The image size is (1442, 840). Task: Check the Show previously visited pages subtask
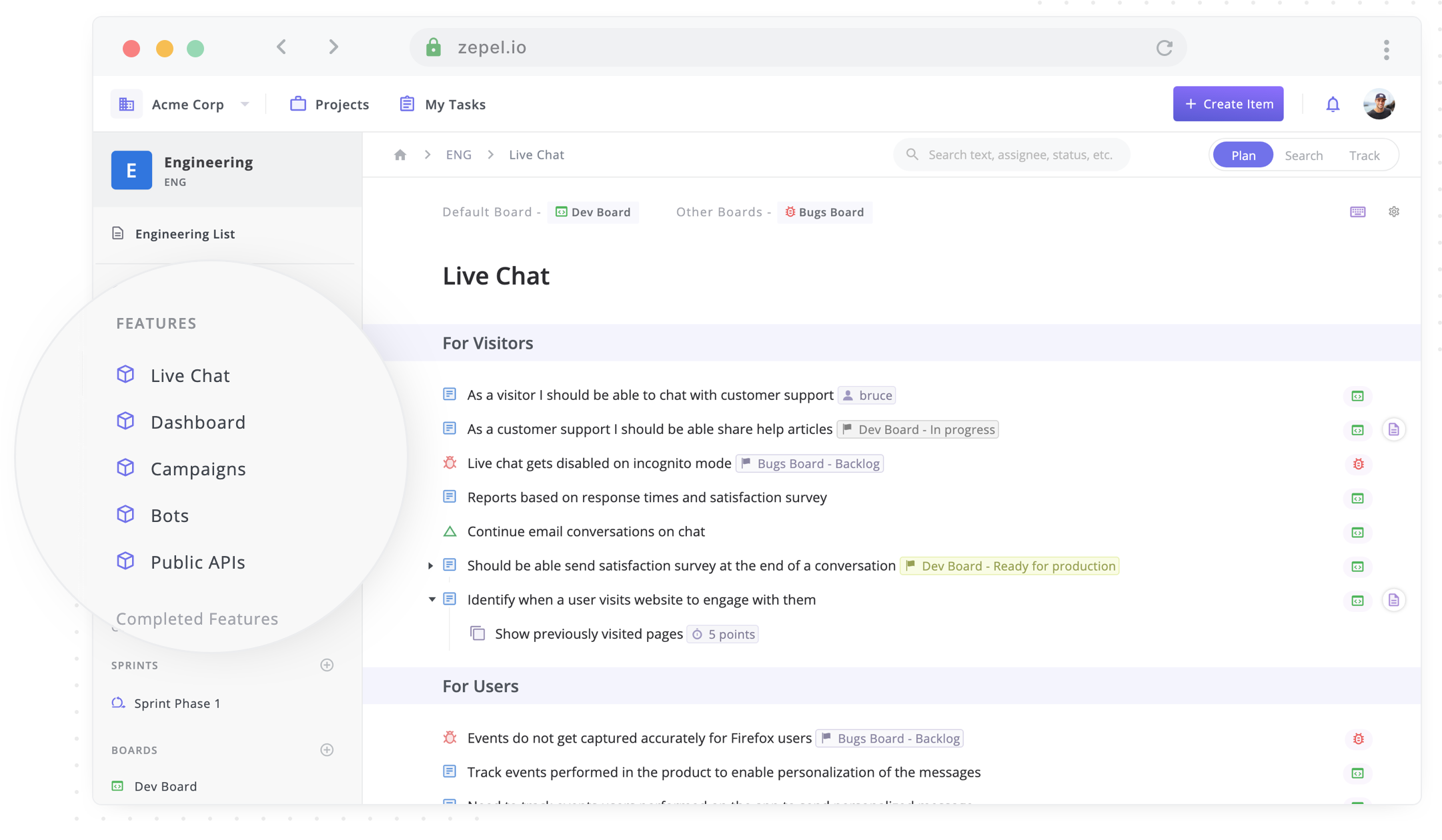pos(478,633)
